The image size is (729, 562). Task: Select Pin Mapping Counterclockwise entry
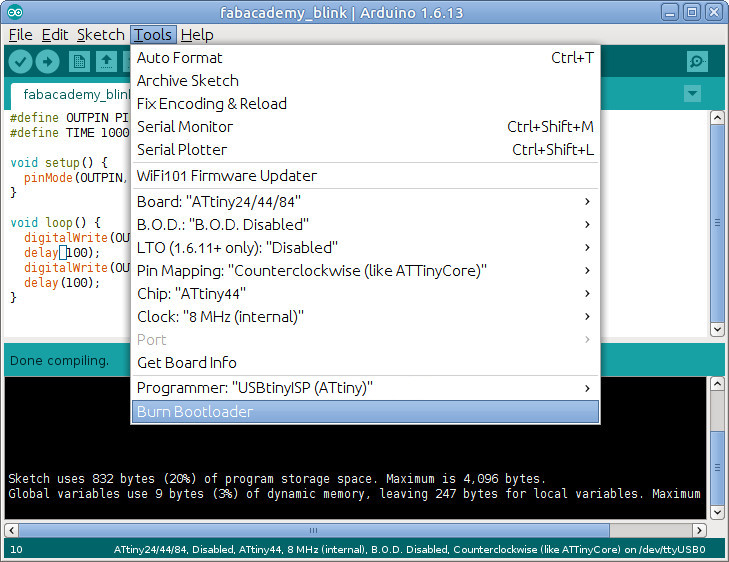coord(365,271)
